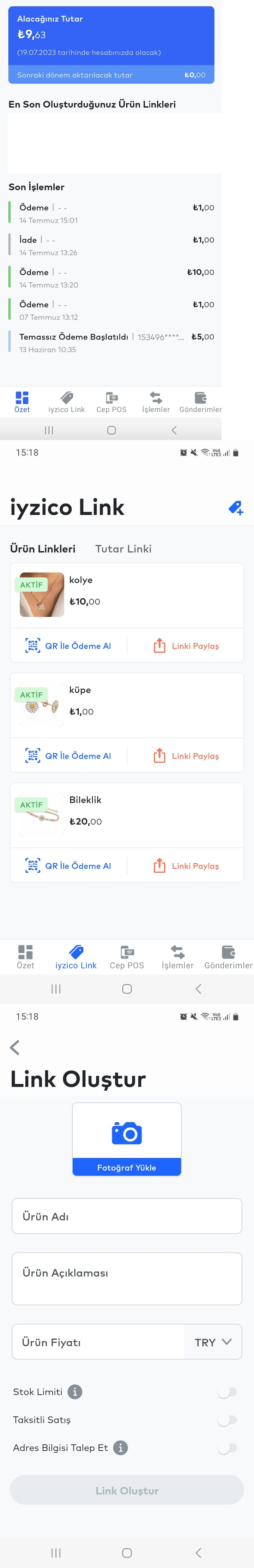This screenshot has height=1568, width=254.
Task: Select the Ürün Linkleri tab
Action: (x=43, y=549)
